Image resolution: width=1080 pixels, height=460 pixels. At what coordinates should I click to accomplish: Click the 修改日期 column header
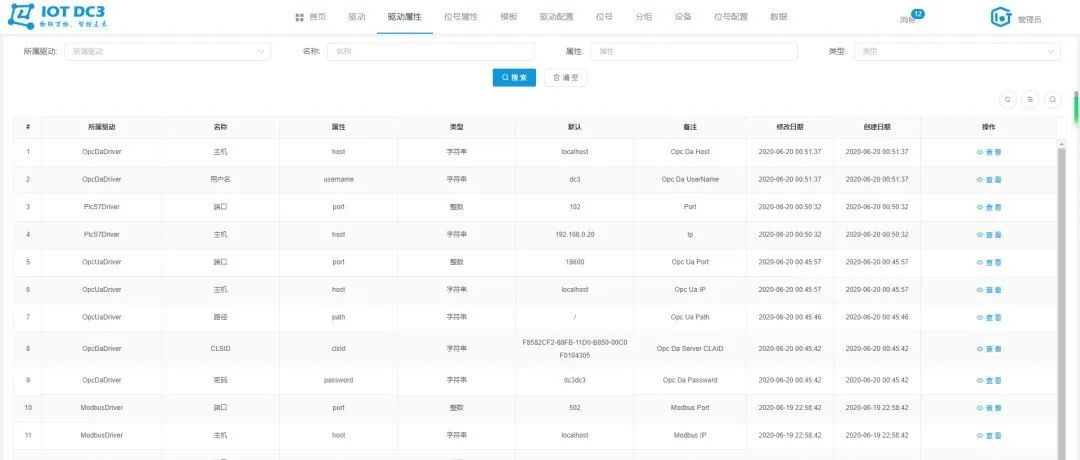point(789,127)
